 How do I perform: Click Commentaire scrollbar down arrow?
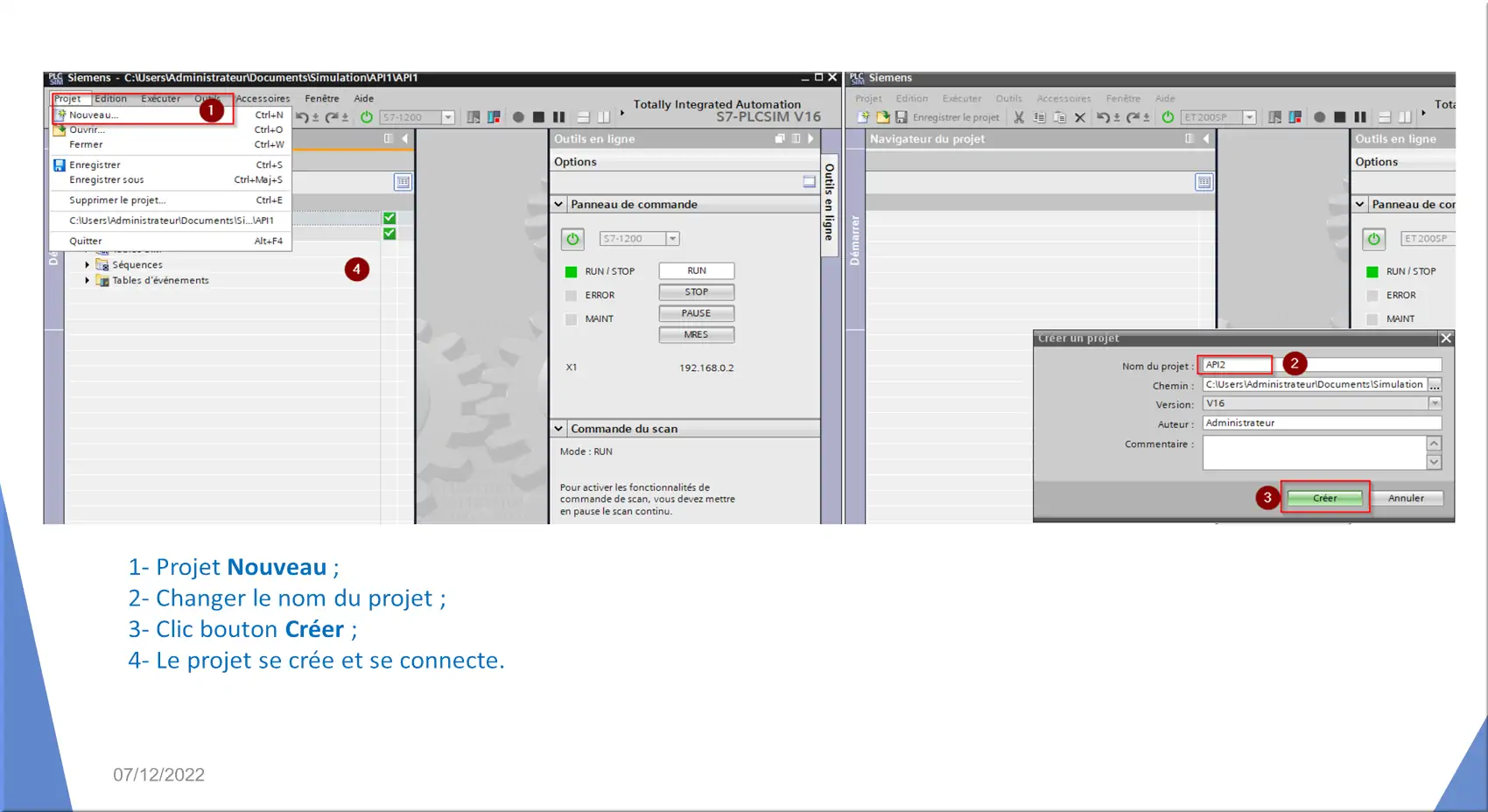coord(1434,462)
